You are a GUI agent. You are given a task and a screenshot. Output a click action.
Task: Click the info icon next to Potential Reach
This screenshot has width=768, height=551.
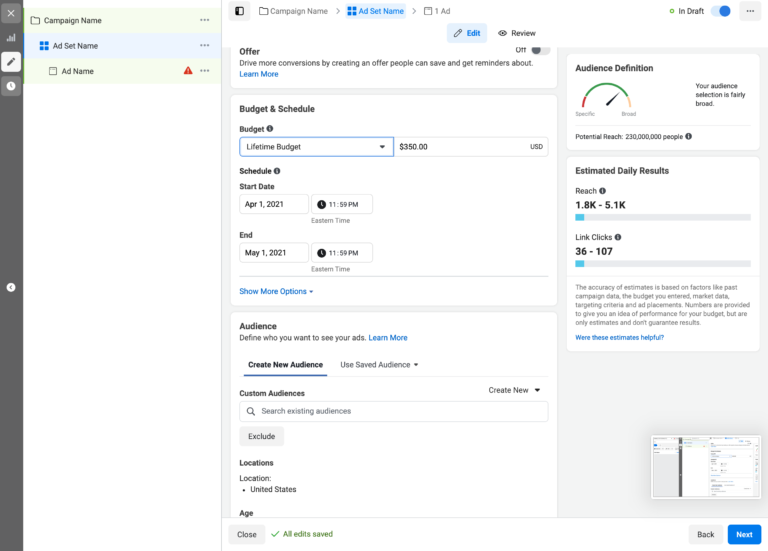pyautogui.click(x=688, y=136)
